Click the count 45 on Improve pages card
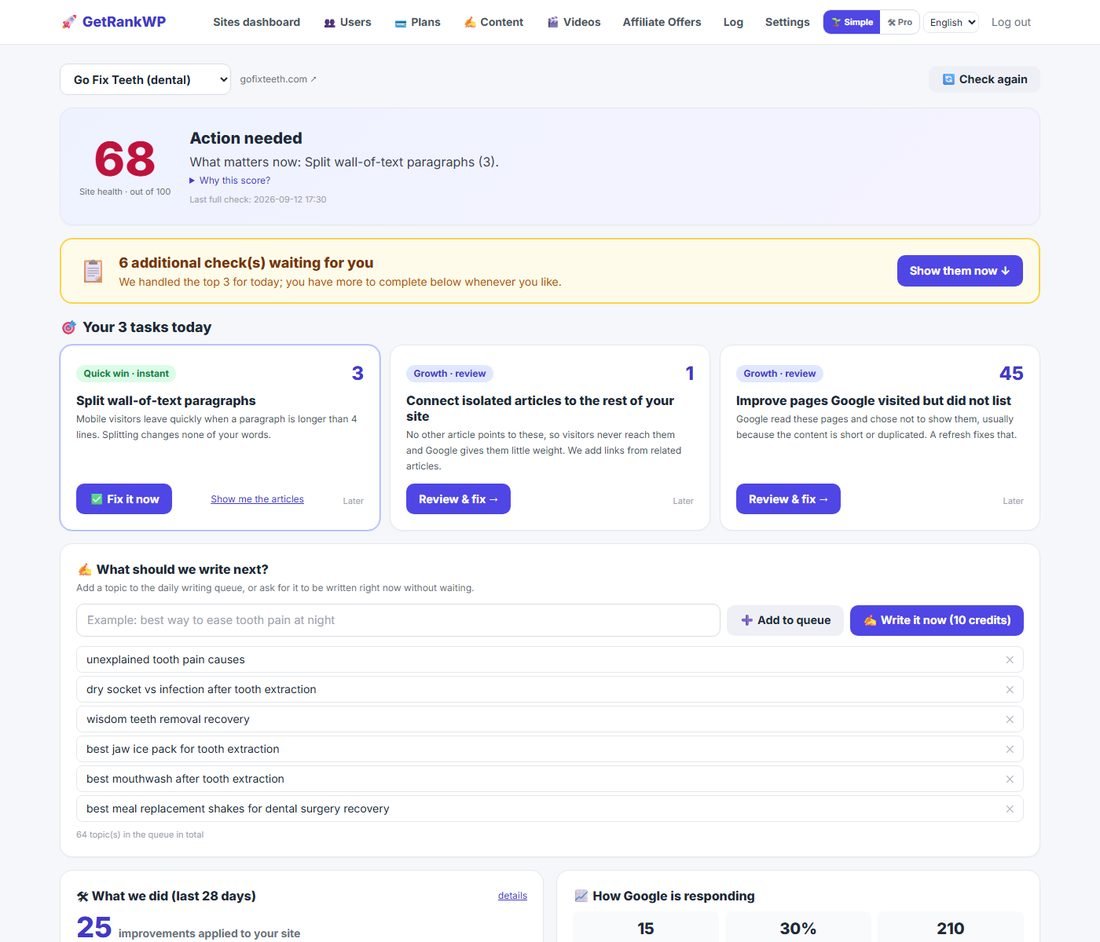1100x942 pixels. (1011, 373)
